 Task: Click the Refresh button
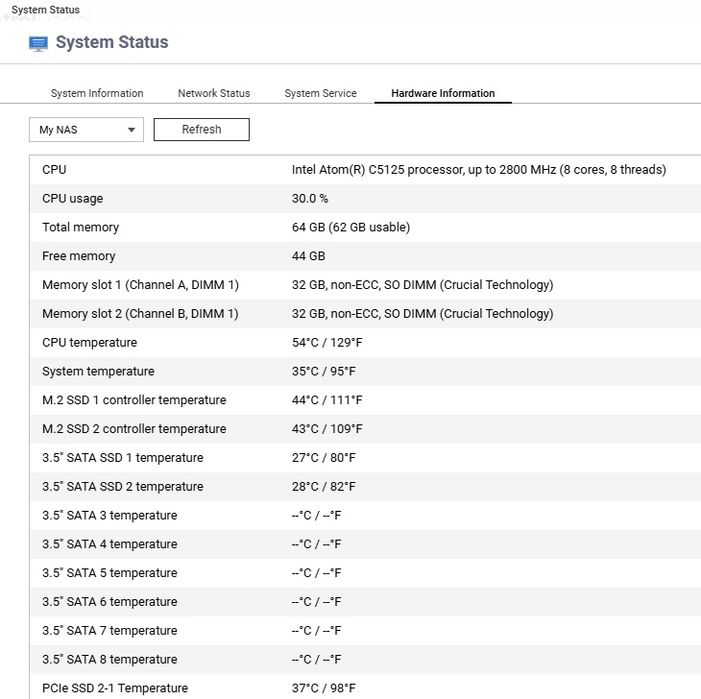click(x=201, y=130)
